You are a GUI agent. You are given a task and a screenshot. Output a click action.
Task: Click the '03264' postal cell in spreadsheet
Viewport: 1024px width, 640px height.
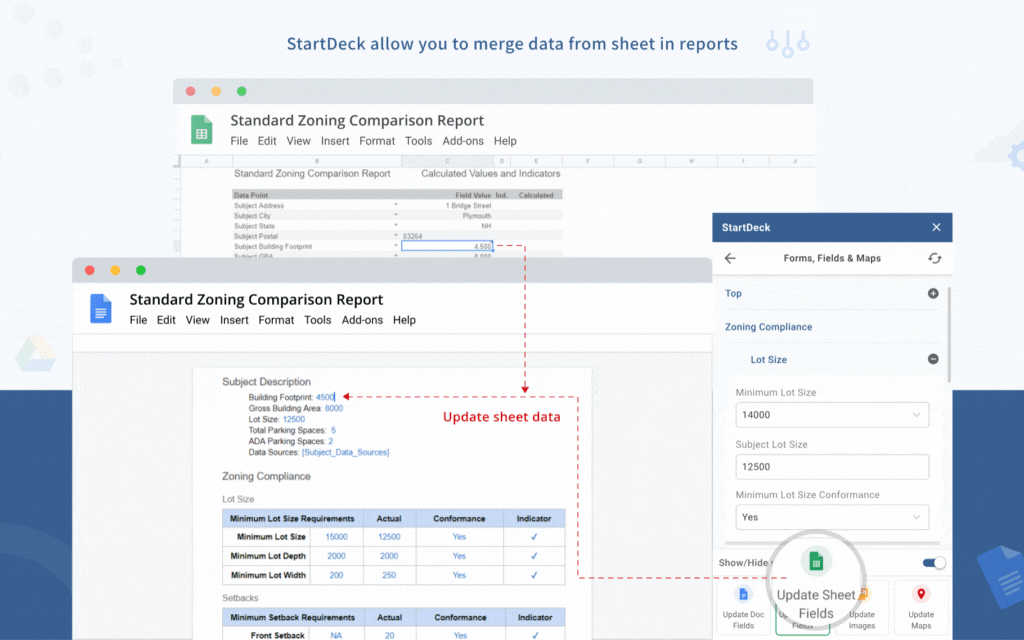(413, 236)
